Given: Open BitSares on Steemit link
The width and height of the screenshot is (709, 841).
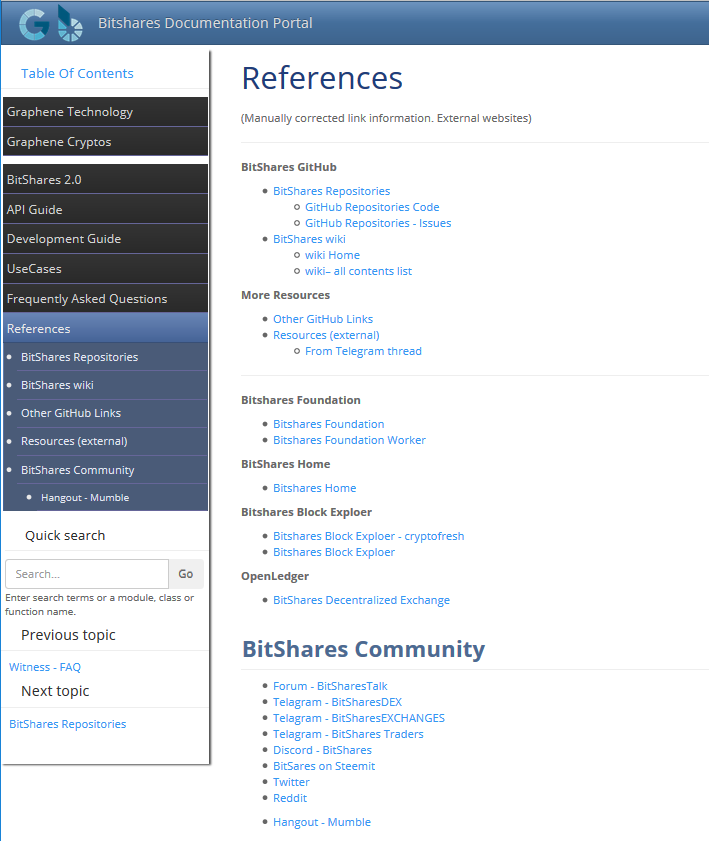Looking at the screenshot, I should coord(324,766).
